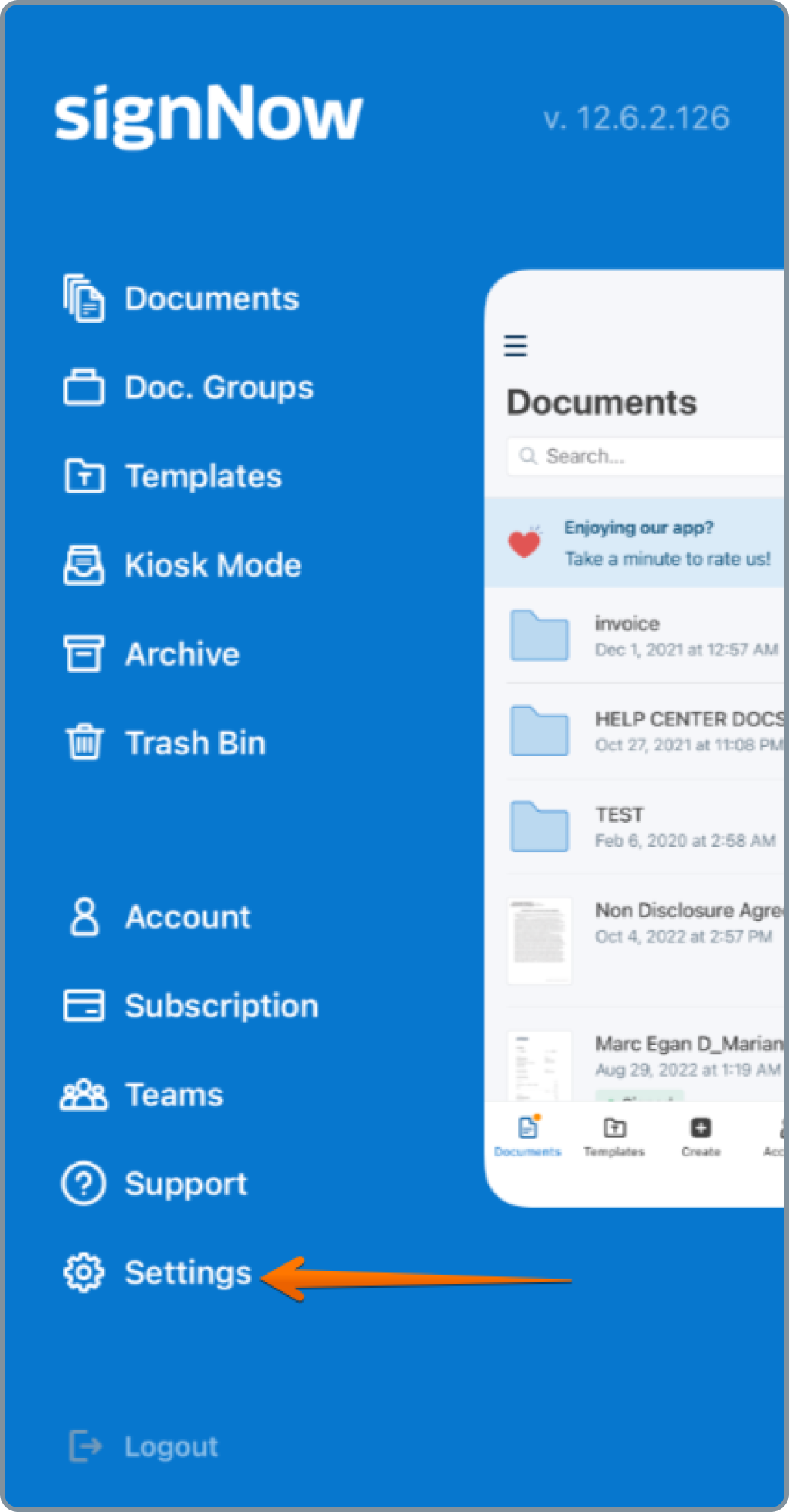Open the Settings gear icon

83,1272
